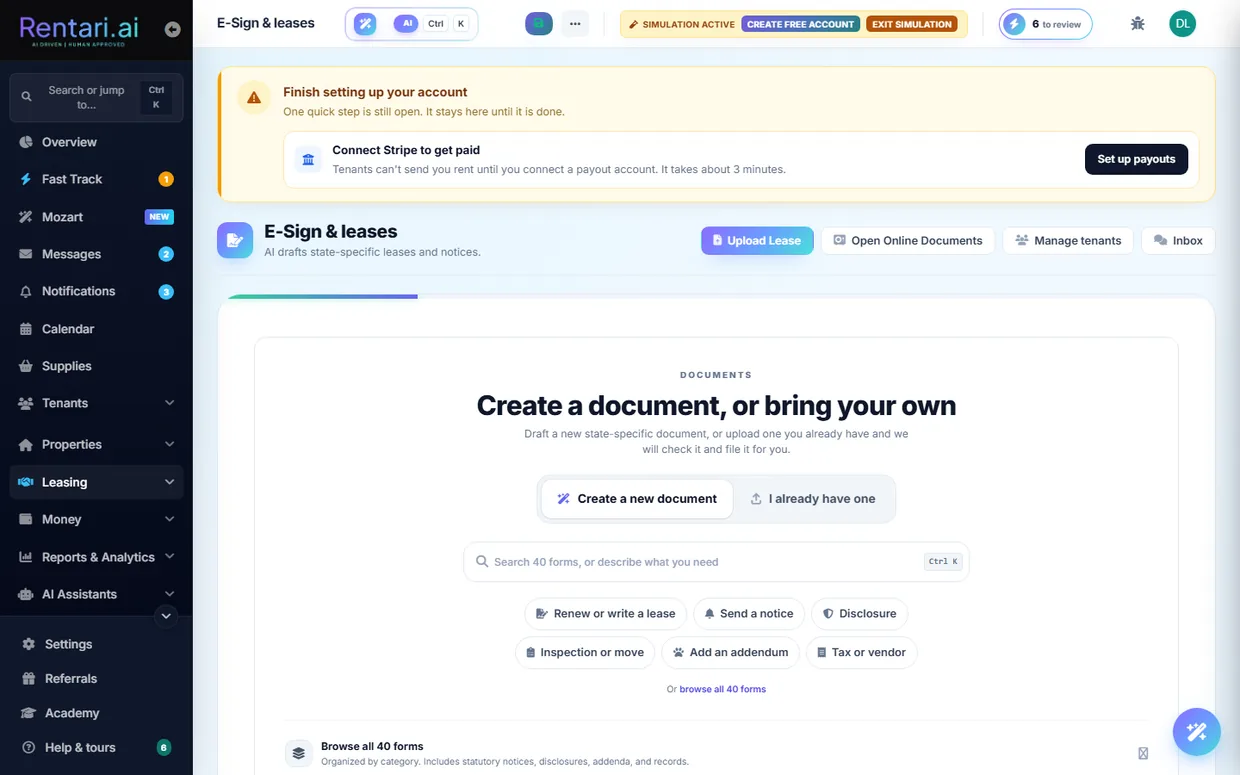Click the Help & tours question icon
Viewport: 1240px width, 775px height.
(28, 747)
